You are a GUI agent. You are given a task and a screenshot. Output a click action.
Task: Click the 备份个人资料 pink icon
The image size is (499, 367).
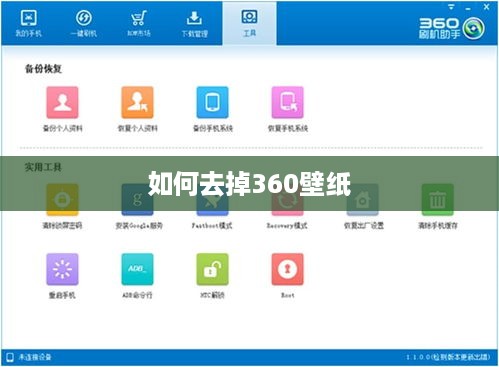point(62,102)
